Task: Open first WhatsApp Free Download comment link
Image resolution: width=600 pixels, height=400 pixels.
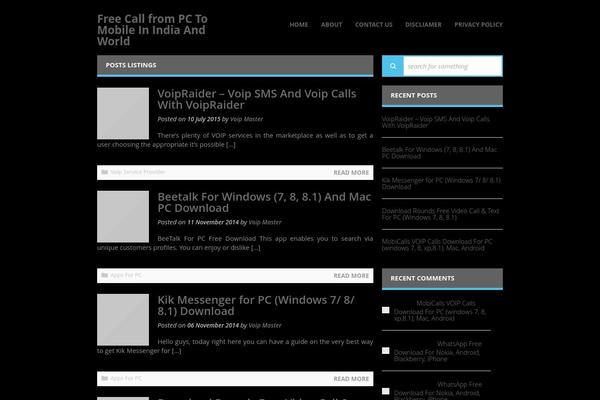Action: (437, 351)
